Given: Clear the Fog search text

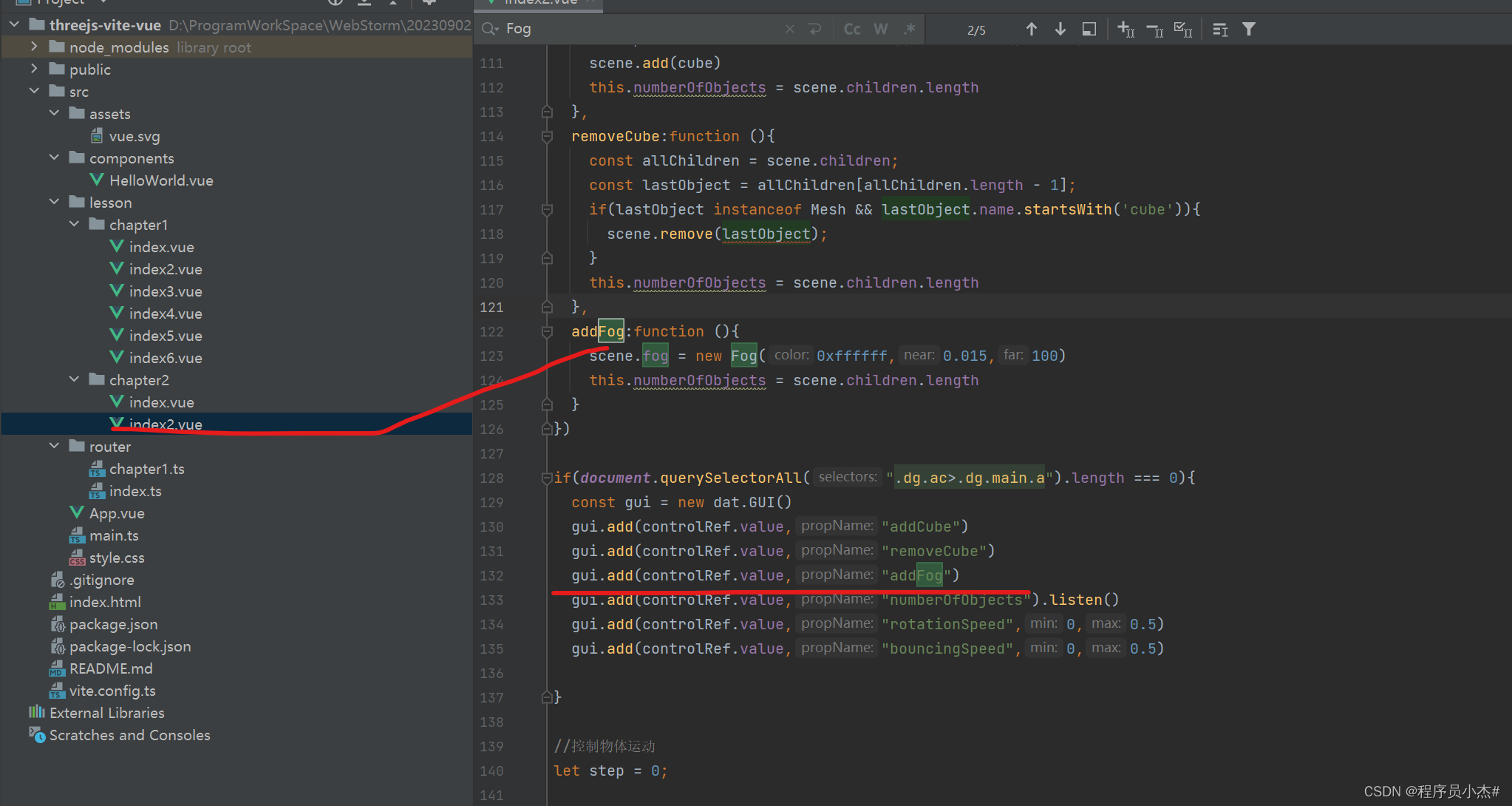Looking at the screenshot, I should tap(789, 29).
